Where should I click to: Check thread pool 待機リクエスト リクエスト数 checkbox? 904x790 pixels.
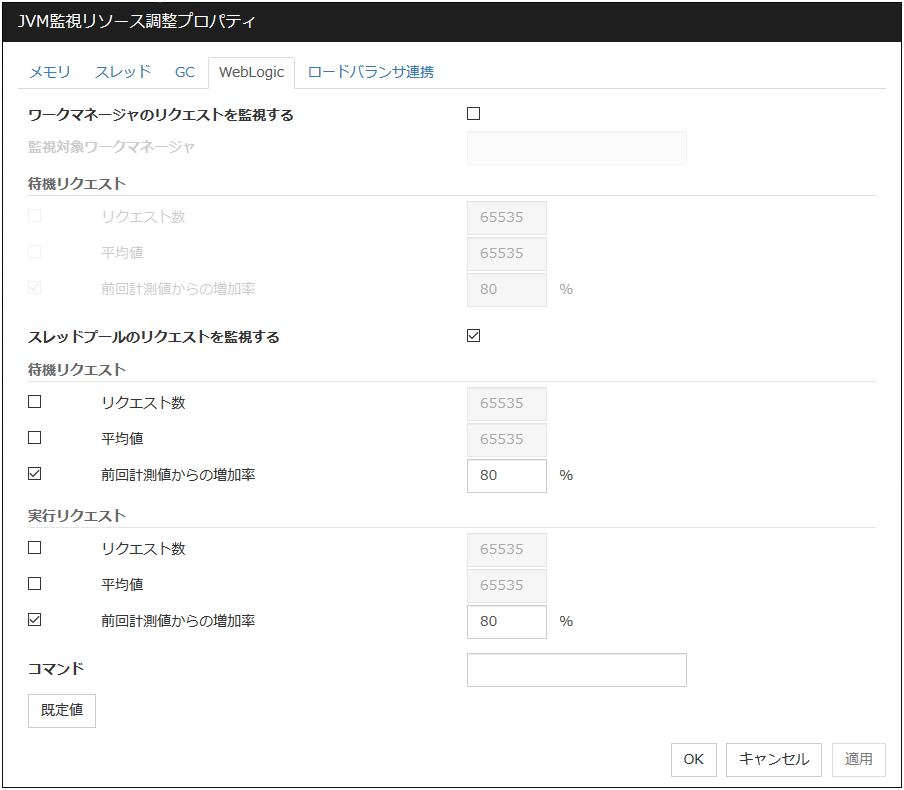click(35, 402)
